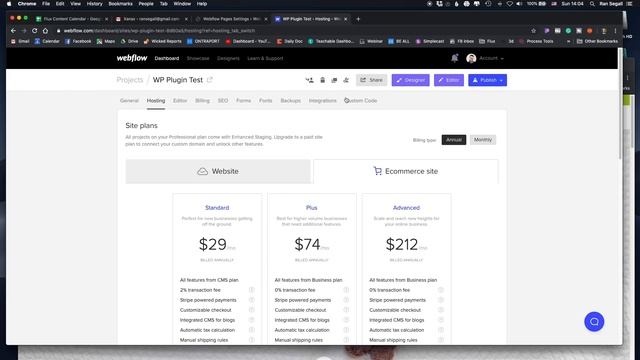The height and width of the screenshot is (360, 640).
Task: Select Monthly billing type
Action: coord(483,140)
